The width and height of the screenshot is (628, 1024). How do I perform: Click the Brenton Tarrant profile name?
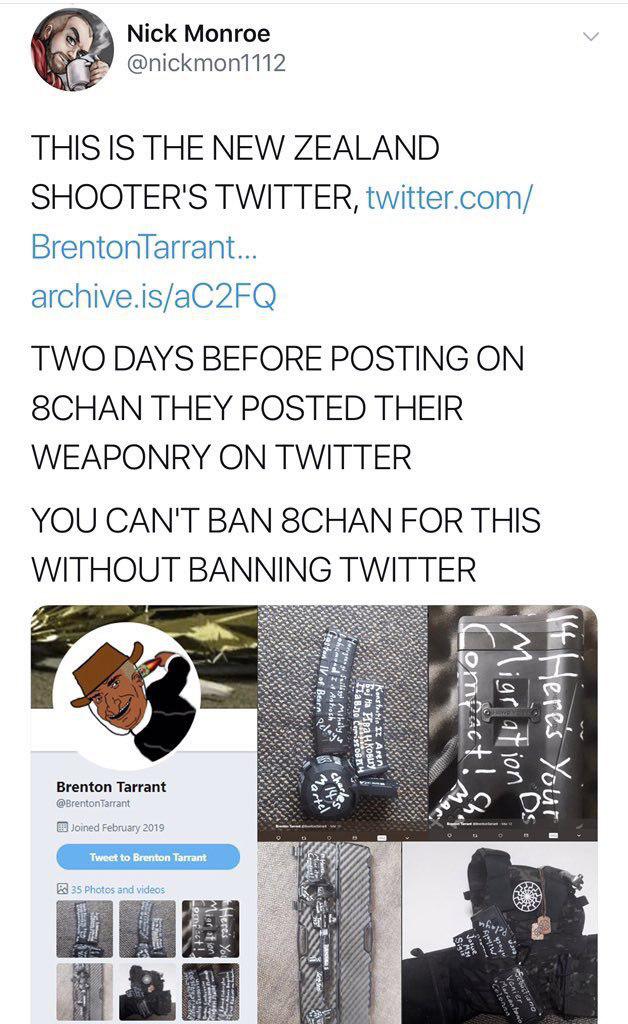coord(111,787)
